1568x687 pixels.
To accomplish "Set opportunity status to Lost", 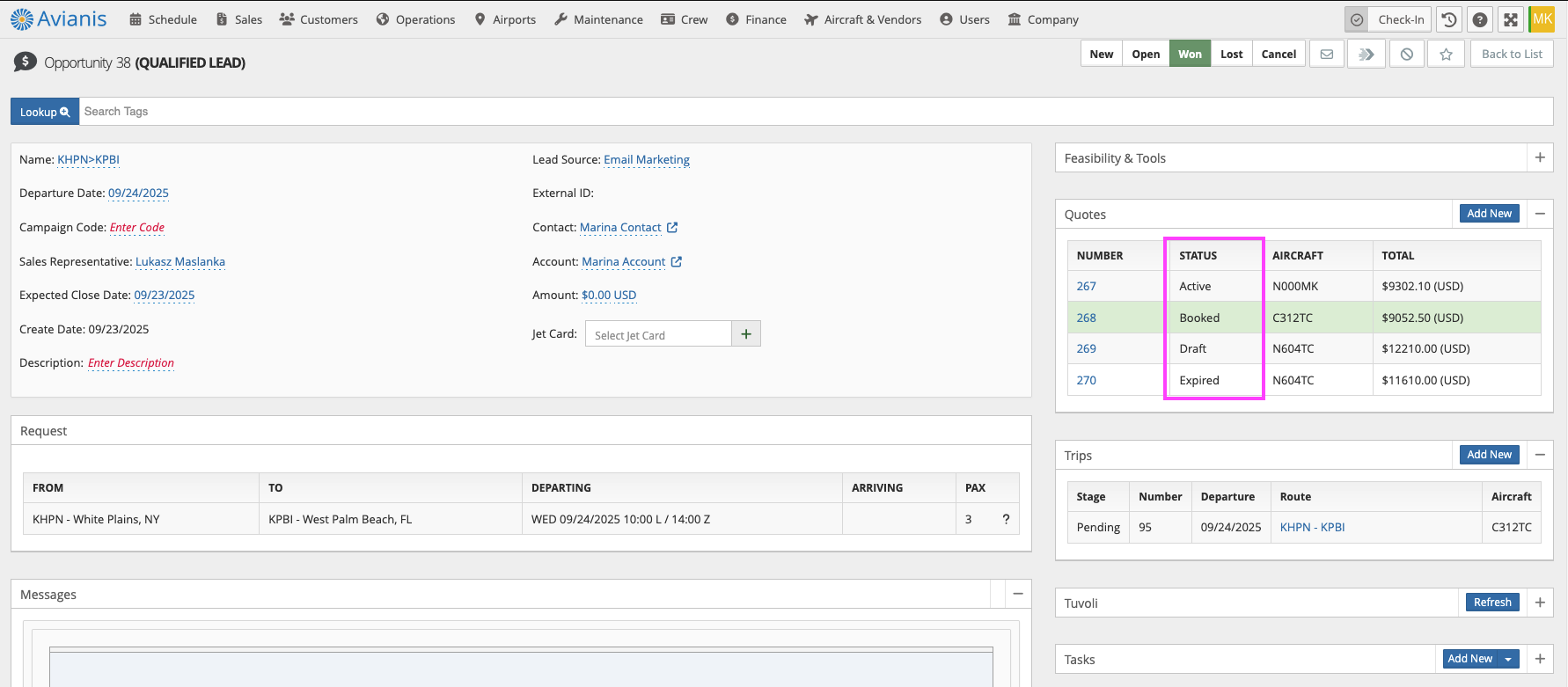I will (1231, 55).
